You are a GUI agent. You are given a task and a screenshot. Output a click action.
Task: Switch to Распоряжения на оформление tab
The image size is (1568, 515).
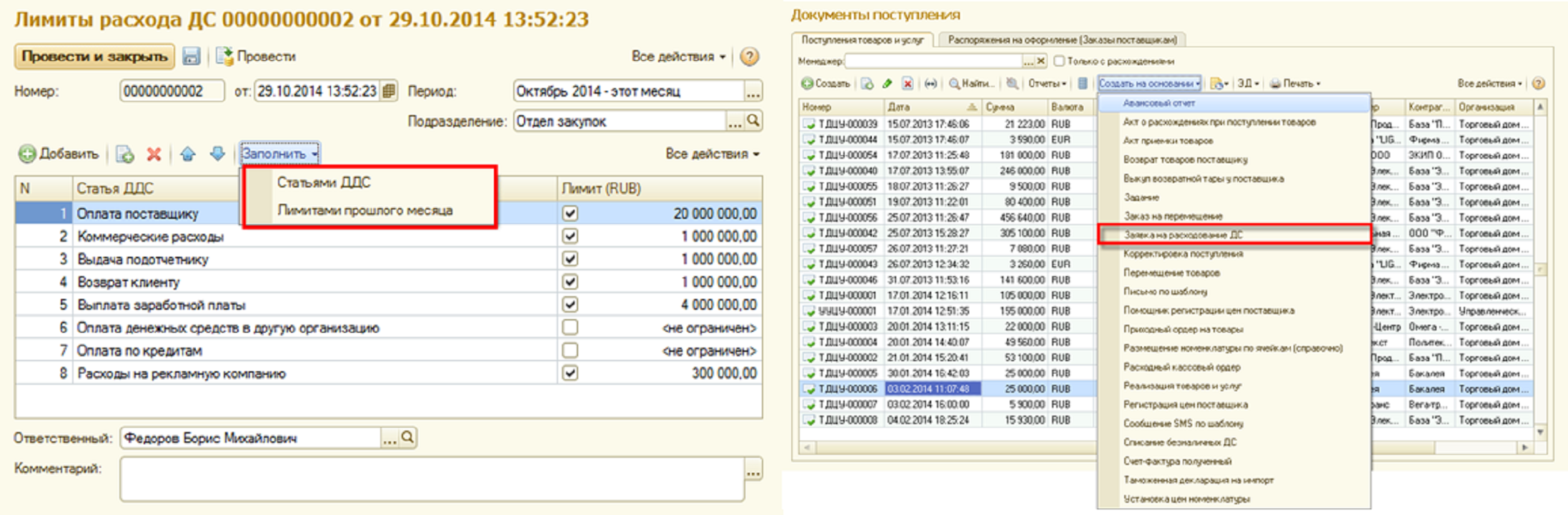pos(1062,40)
